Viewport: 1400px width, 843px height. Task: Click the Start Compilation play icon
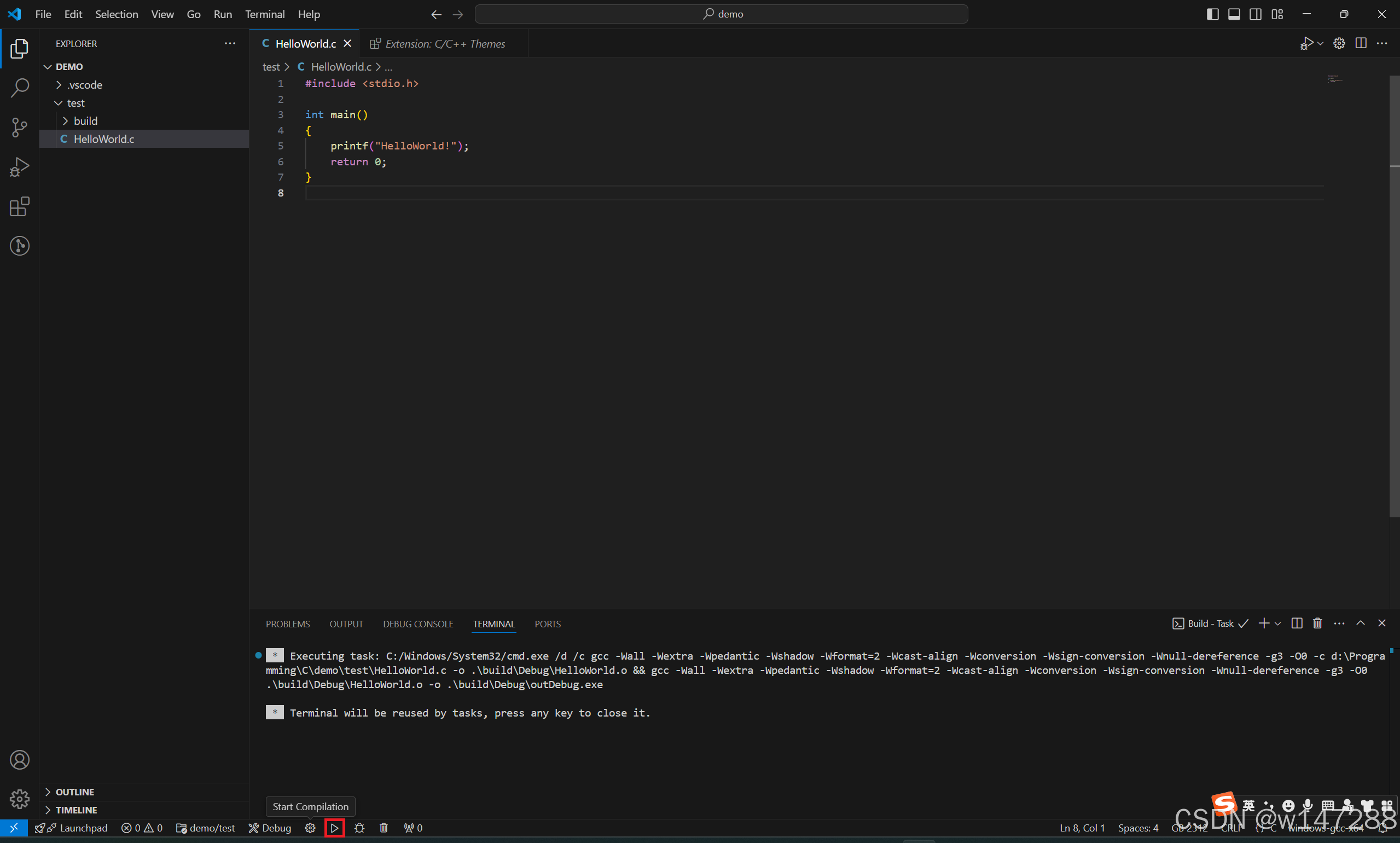pos(334,828)
